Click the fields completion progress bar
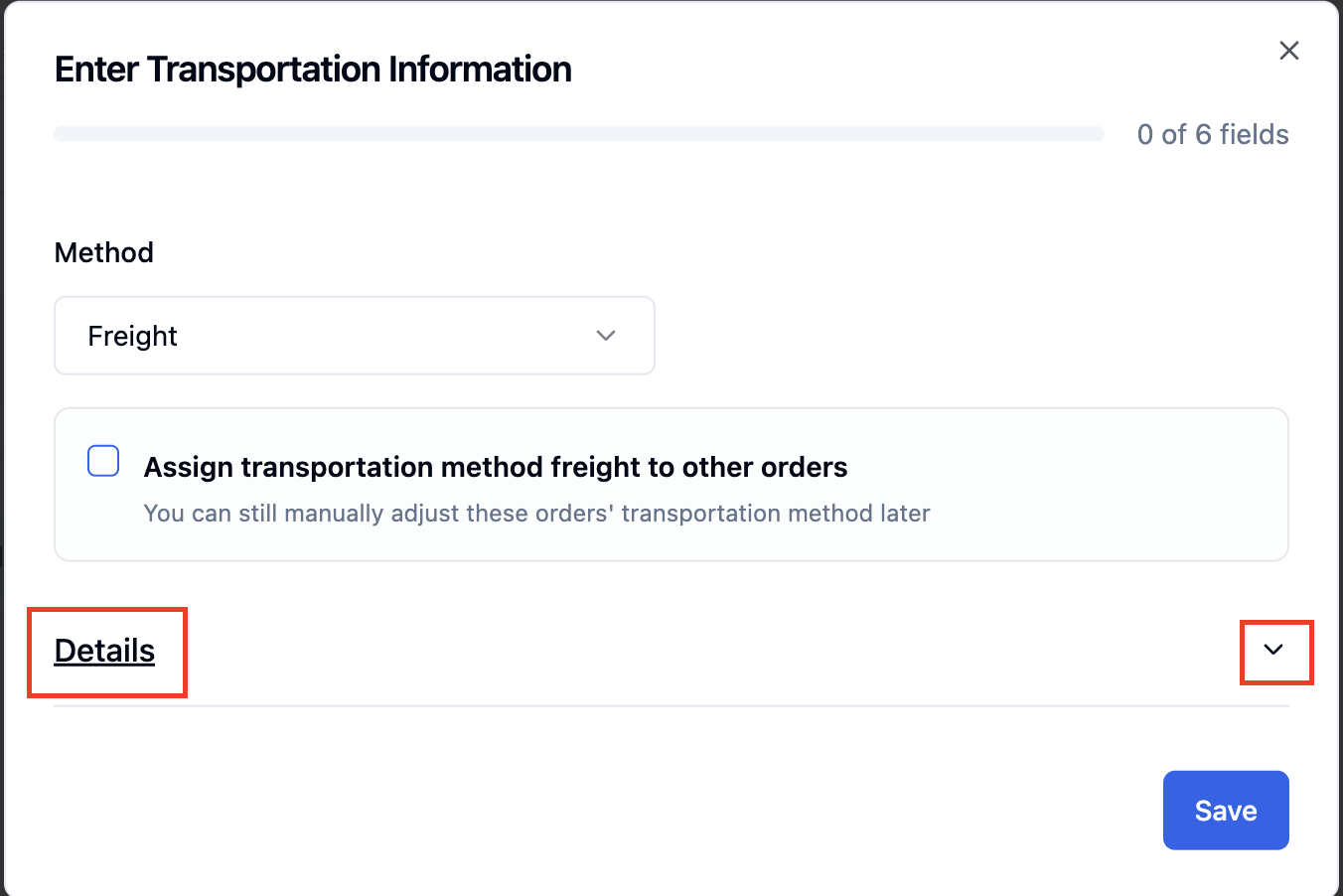This screenshot has width=1343, height=896. click(579, 134)
